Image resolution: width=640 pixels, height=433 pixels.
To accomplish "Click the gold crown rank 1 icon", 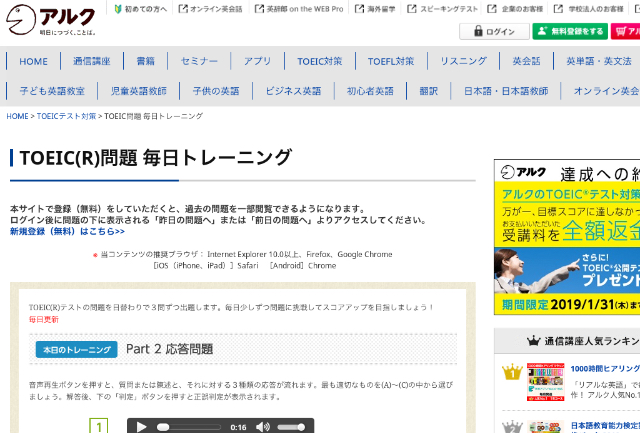I will click(x=512, y=372).
